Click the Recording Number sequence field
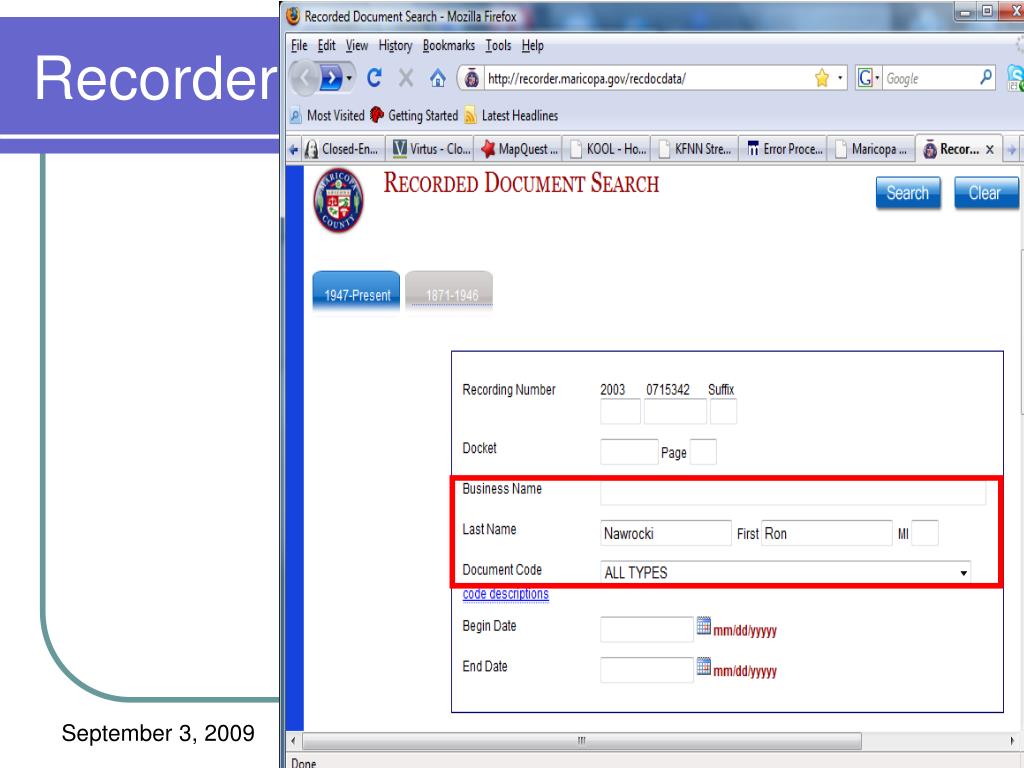1024x768 pixels. tap(675, 412)
